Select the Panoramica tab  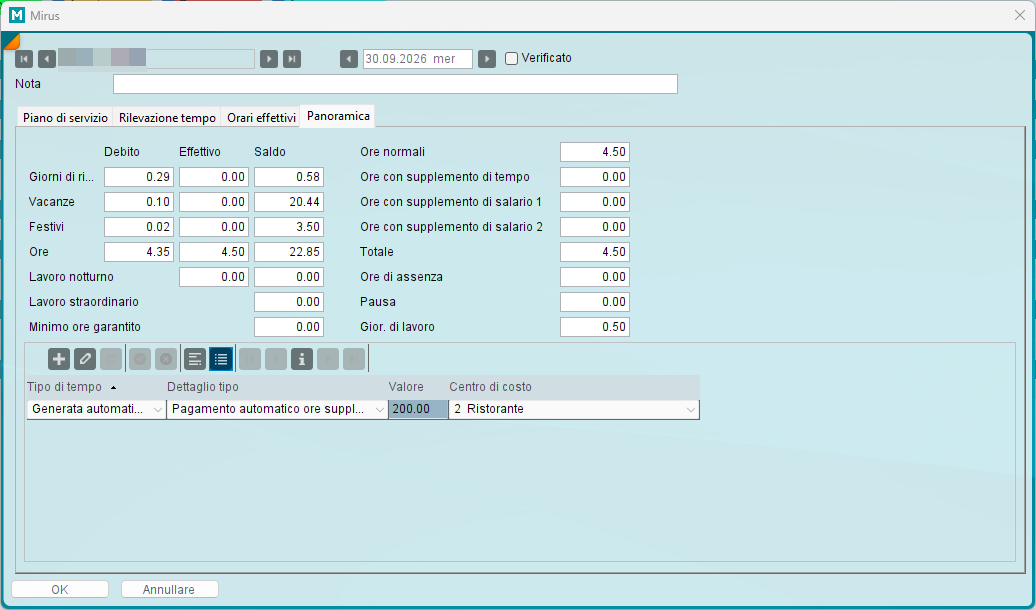(x=338, y=116)
